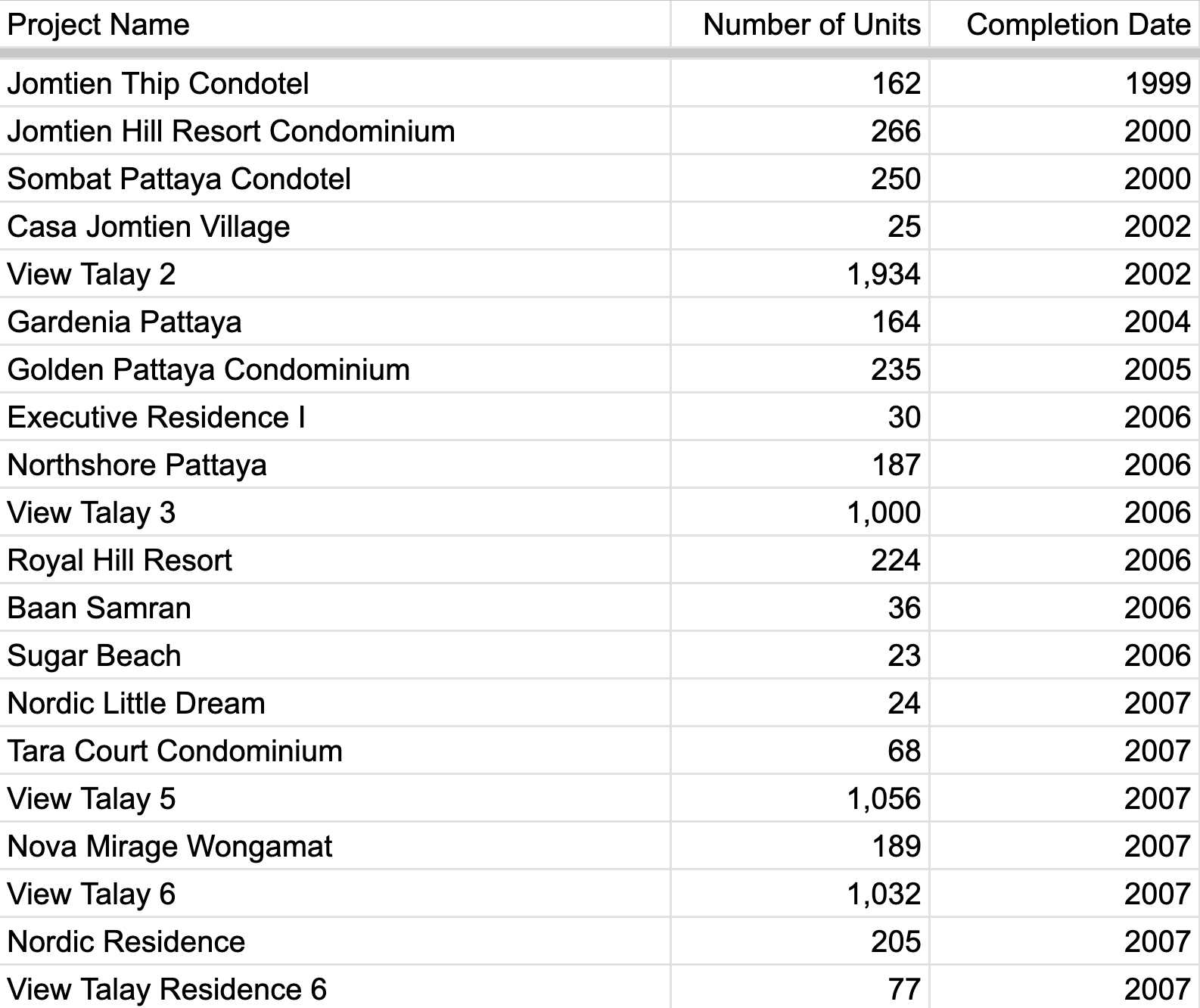This screenshot has width=1200, height=1008.
Task: Click the Nordic Residence cell
Action: point(334,941)
